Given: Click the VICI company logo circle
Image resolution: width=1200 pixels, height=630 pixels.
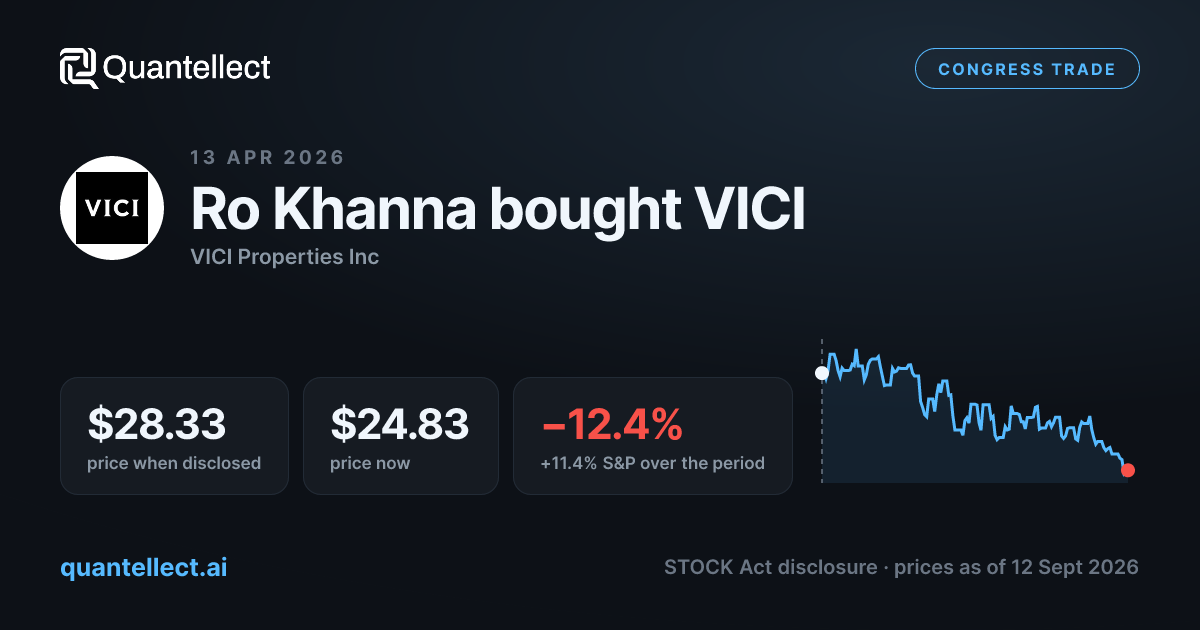Looking at the screenshot, I should tap(112, 208).
